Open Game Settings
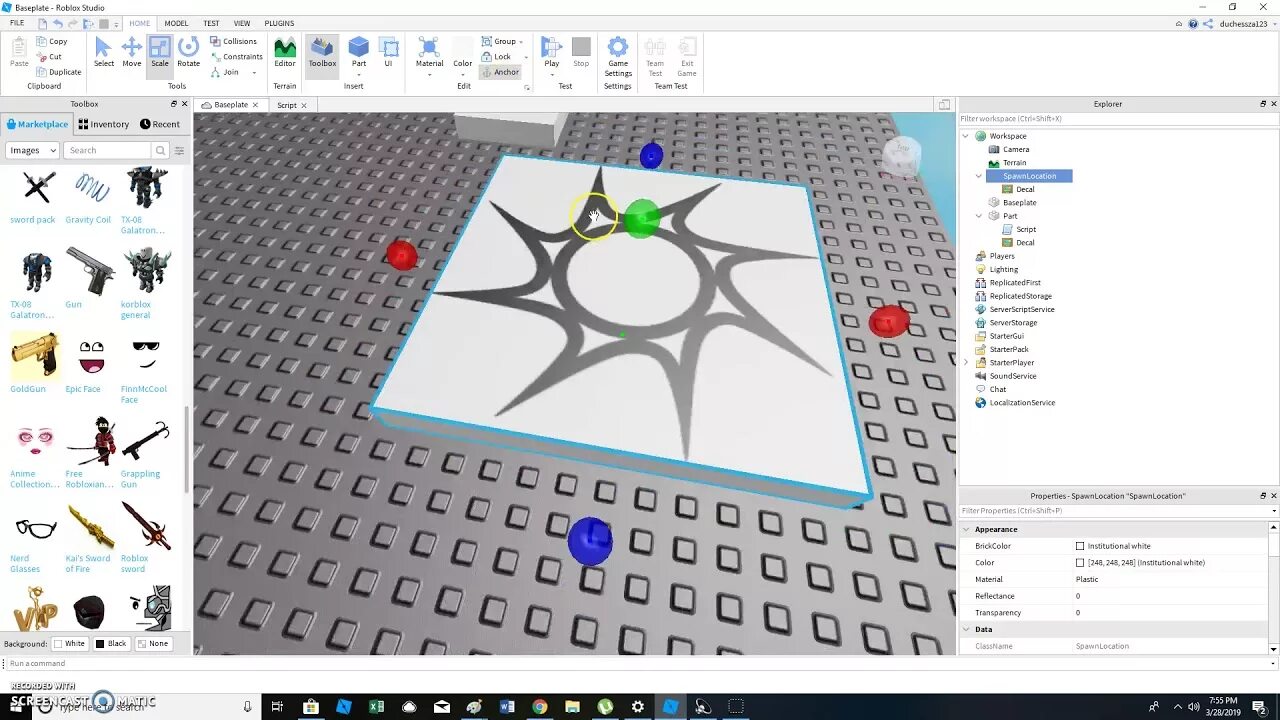This screenshot has width=1280, height=720. pyautogui.click(x=618, y=56)
